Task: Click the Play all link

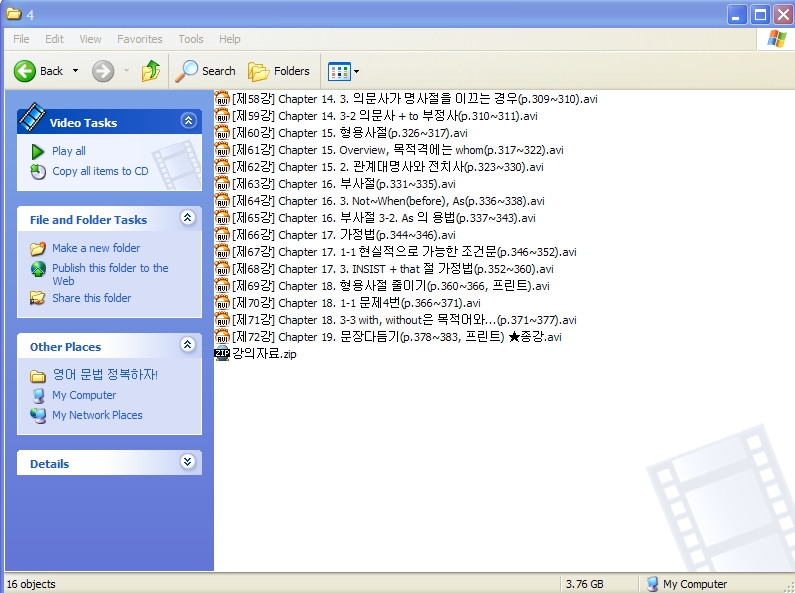Action: pos(69,151)
